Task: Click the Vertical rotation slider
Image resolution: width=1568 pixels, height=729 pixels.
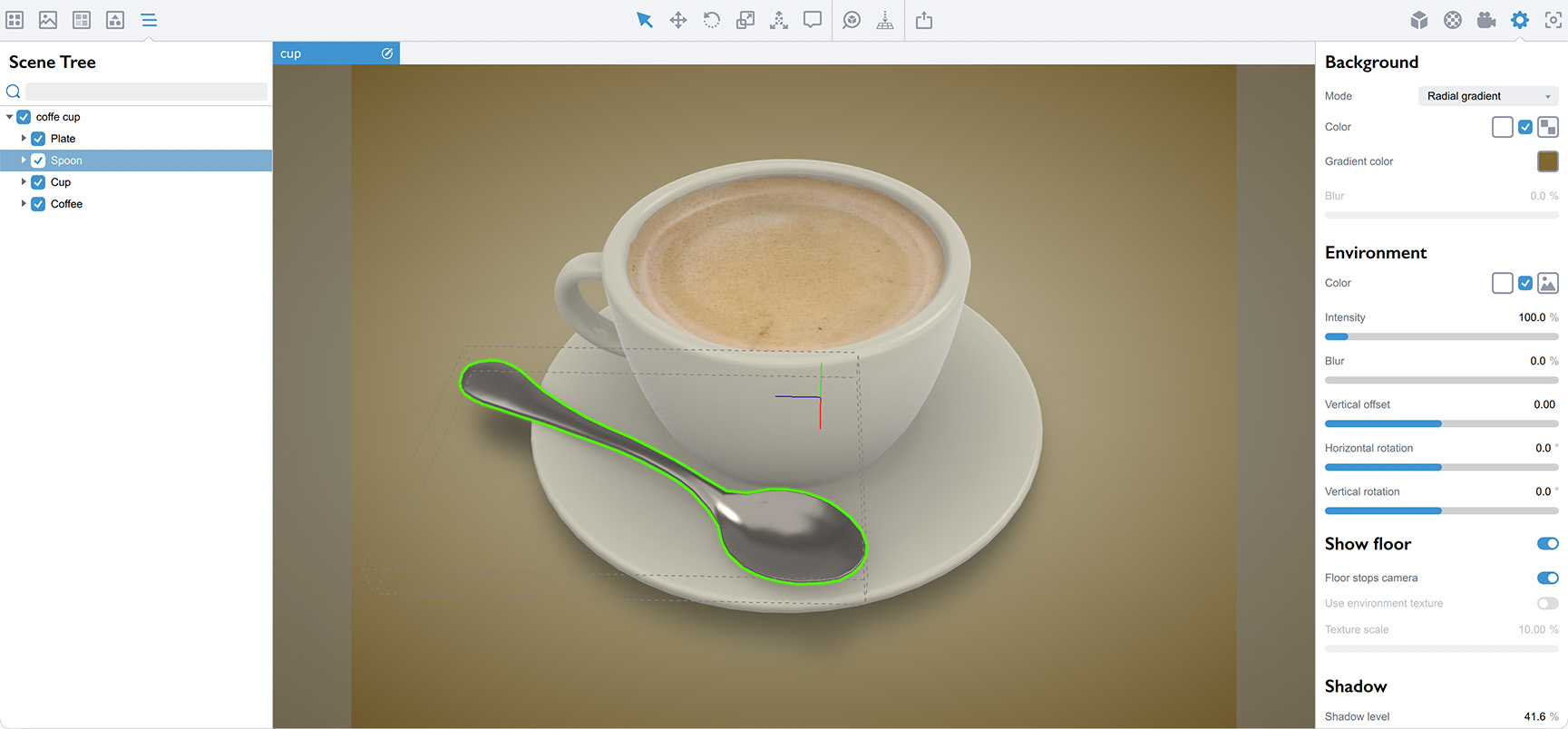Action: 1442,510
